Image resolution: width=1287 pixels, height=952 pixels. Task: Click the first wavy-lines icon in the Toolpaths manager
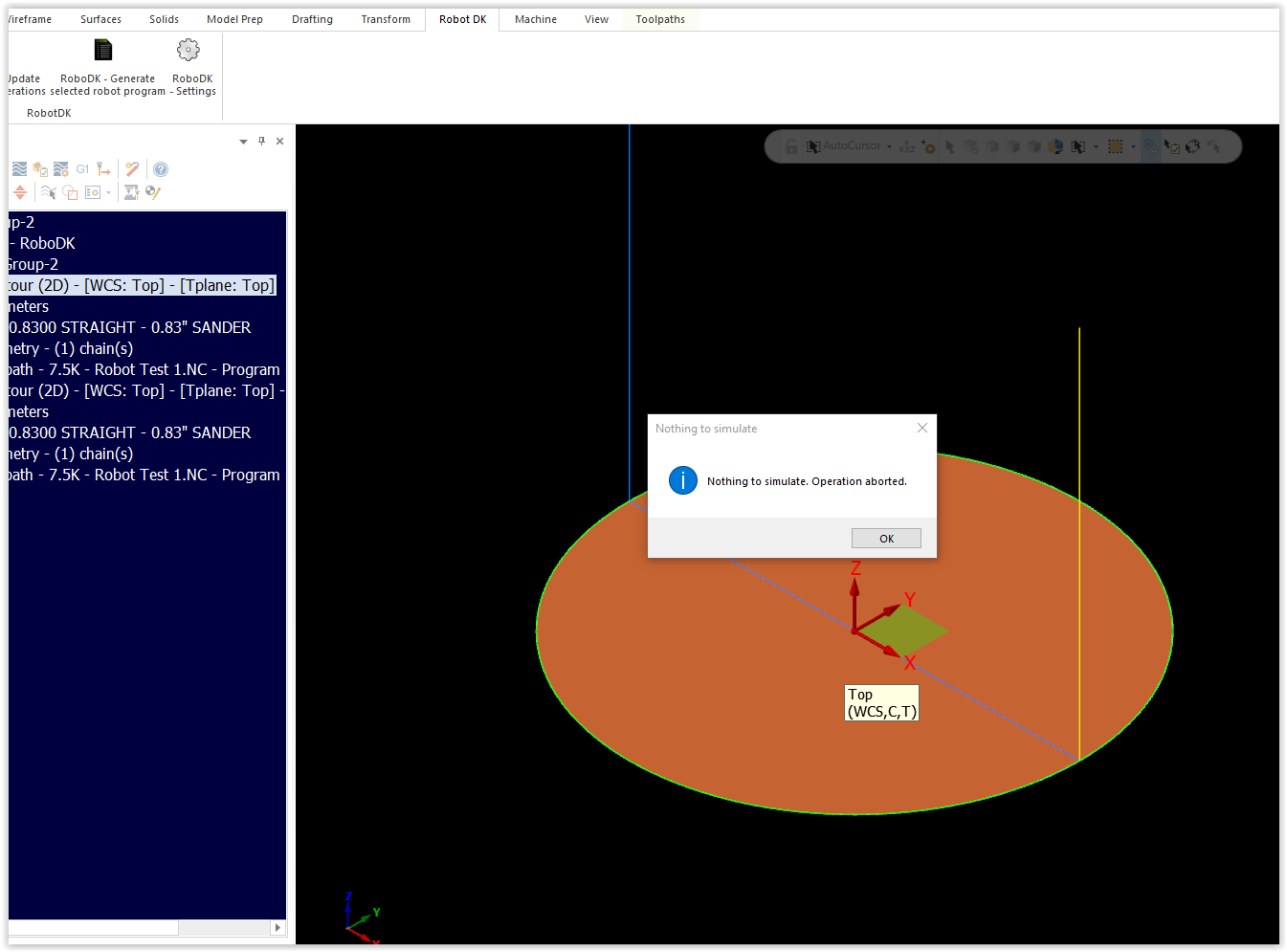20,169
